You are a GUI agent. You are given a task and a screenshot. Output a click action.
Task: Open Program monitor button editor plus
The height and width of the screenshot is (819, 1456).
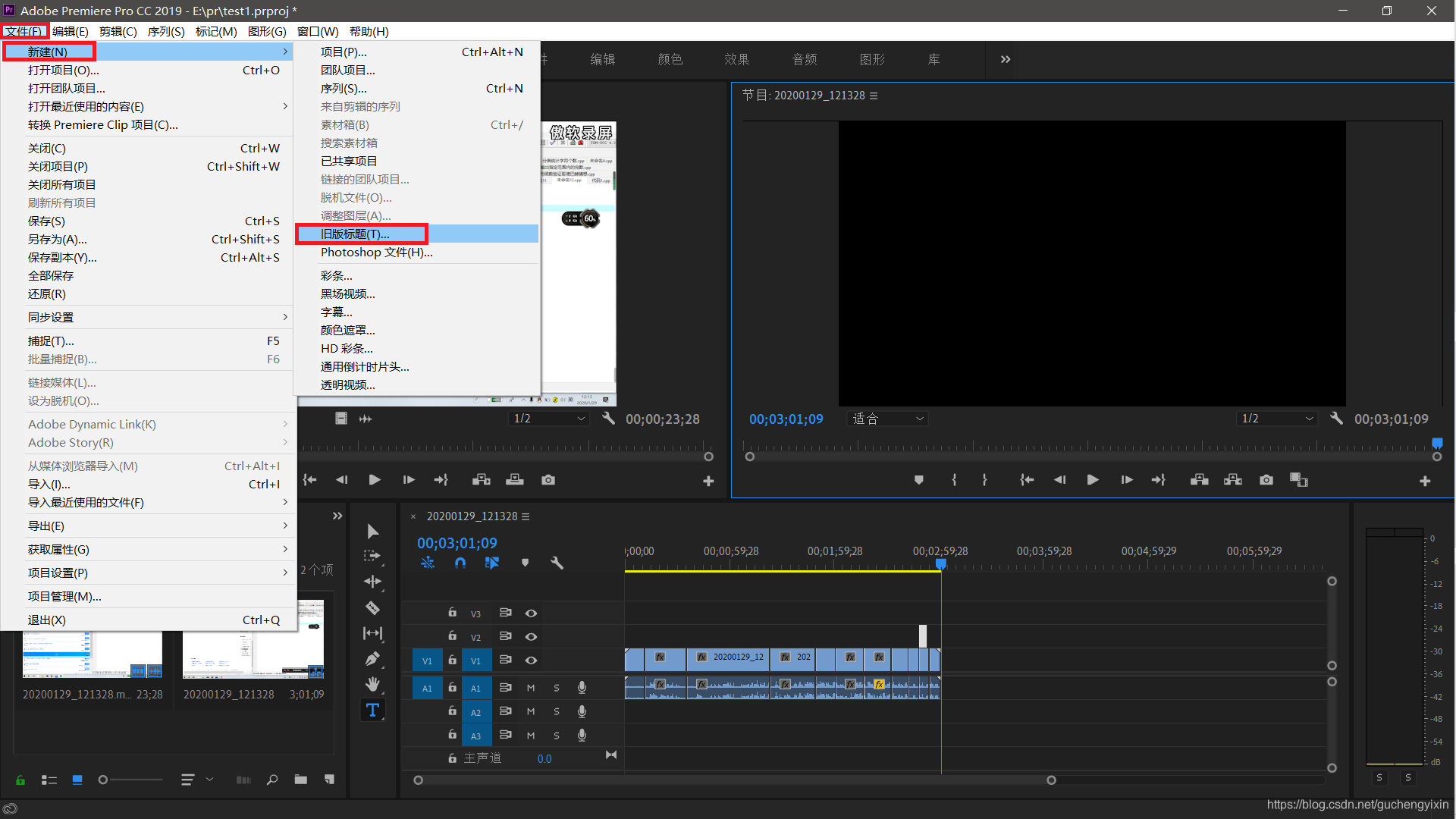[x=1425, y=481]
